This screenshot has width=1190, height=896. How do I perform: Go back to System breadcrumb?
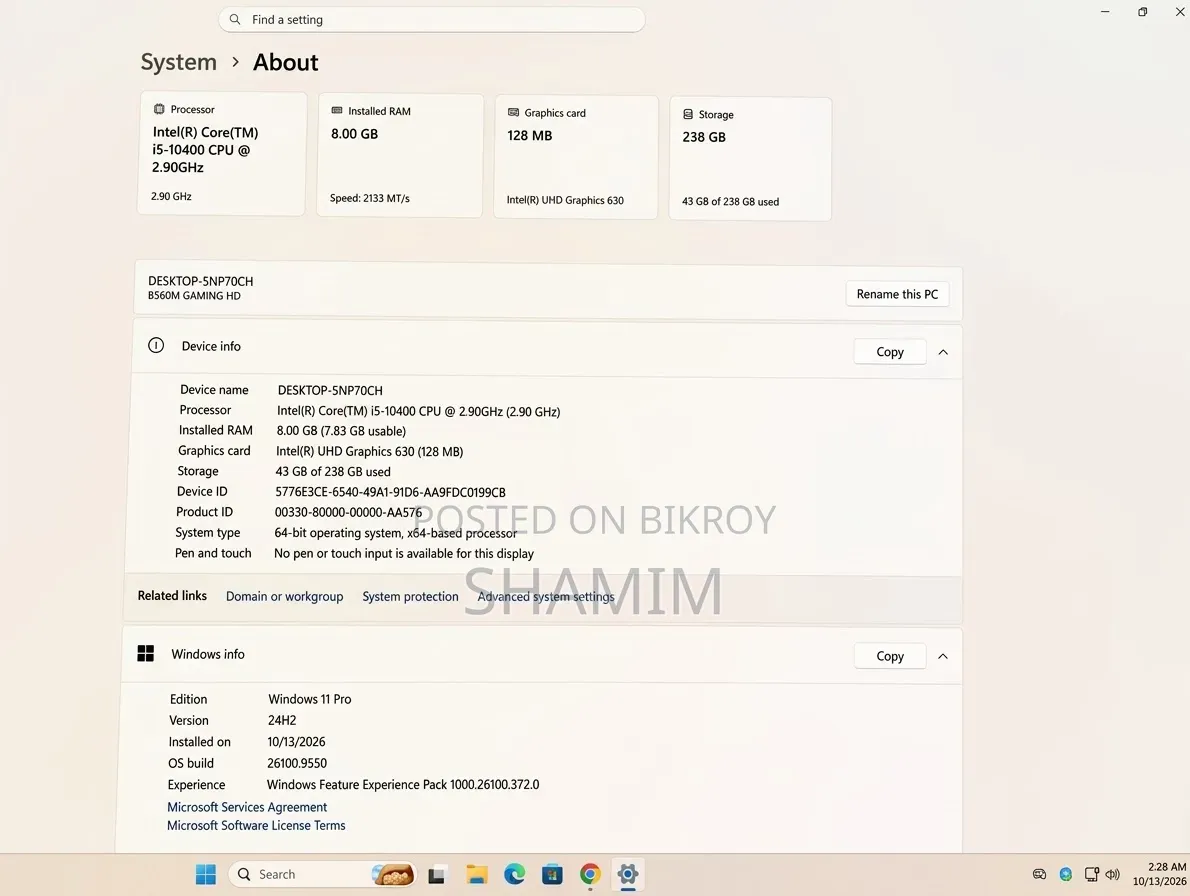coord(178,61)
